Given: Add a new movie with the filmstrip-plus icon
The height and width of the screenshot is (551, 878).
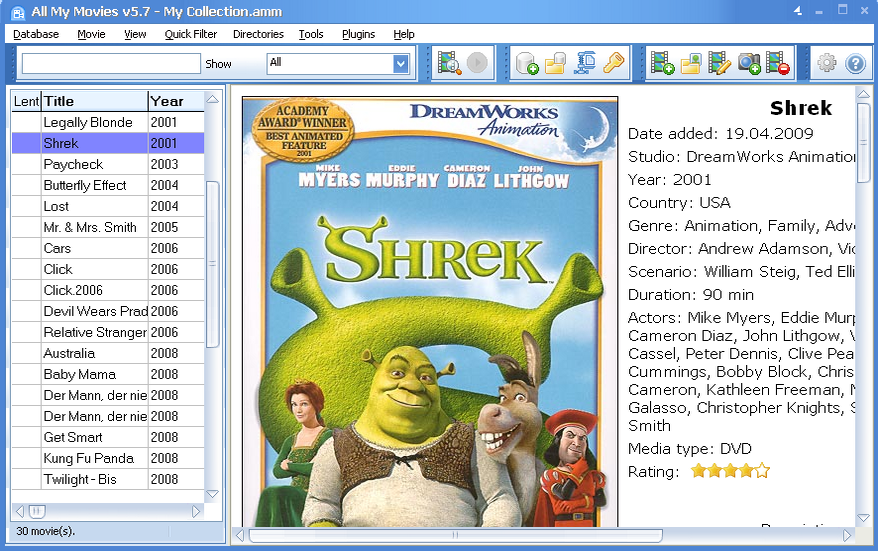Looking at the screenshot, I should 662,63.
